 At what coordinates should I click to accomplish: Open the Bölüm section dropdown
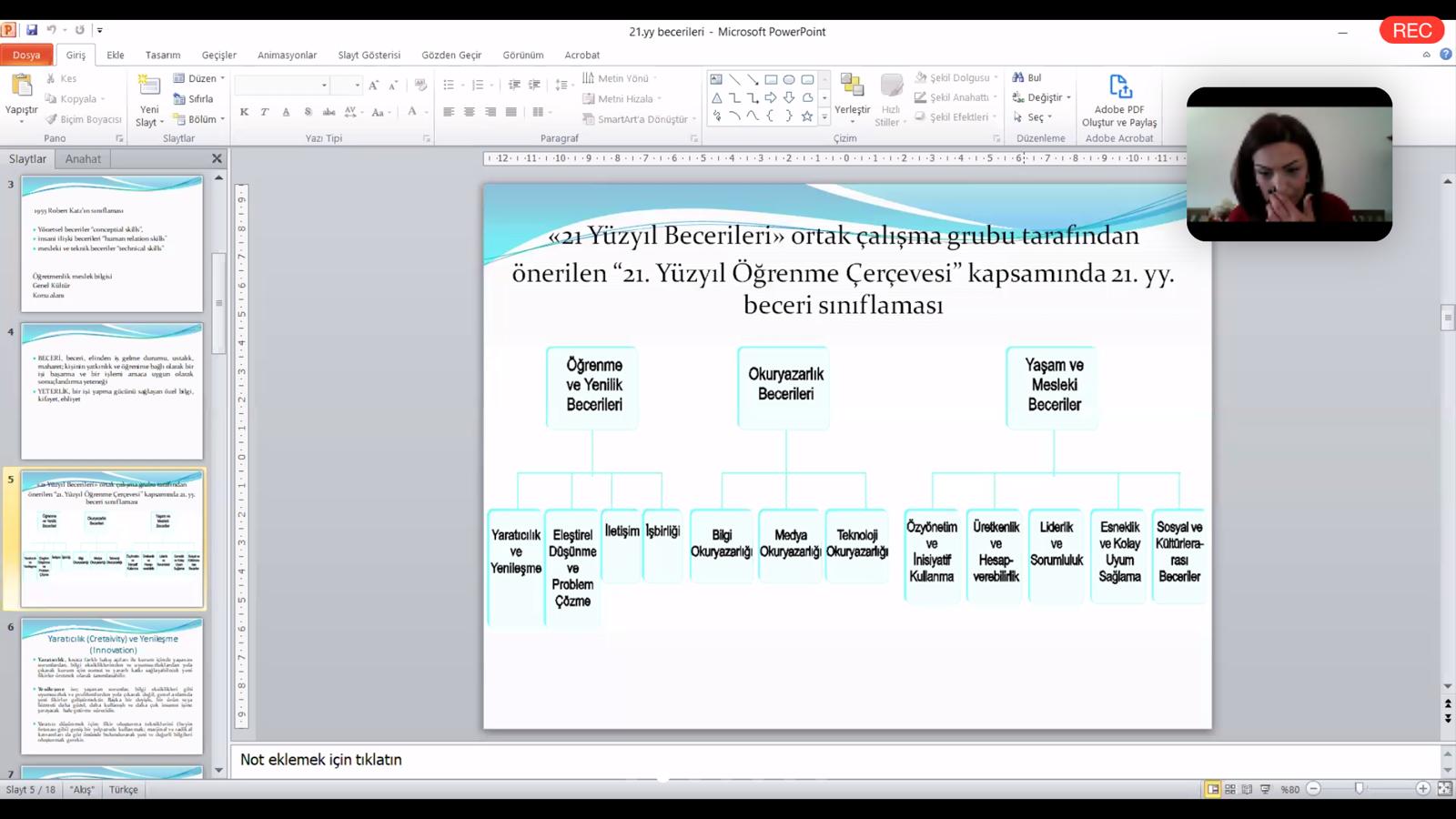199,119
